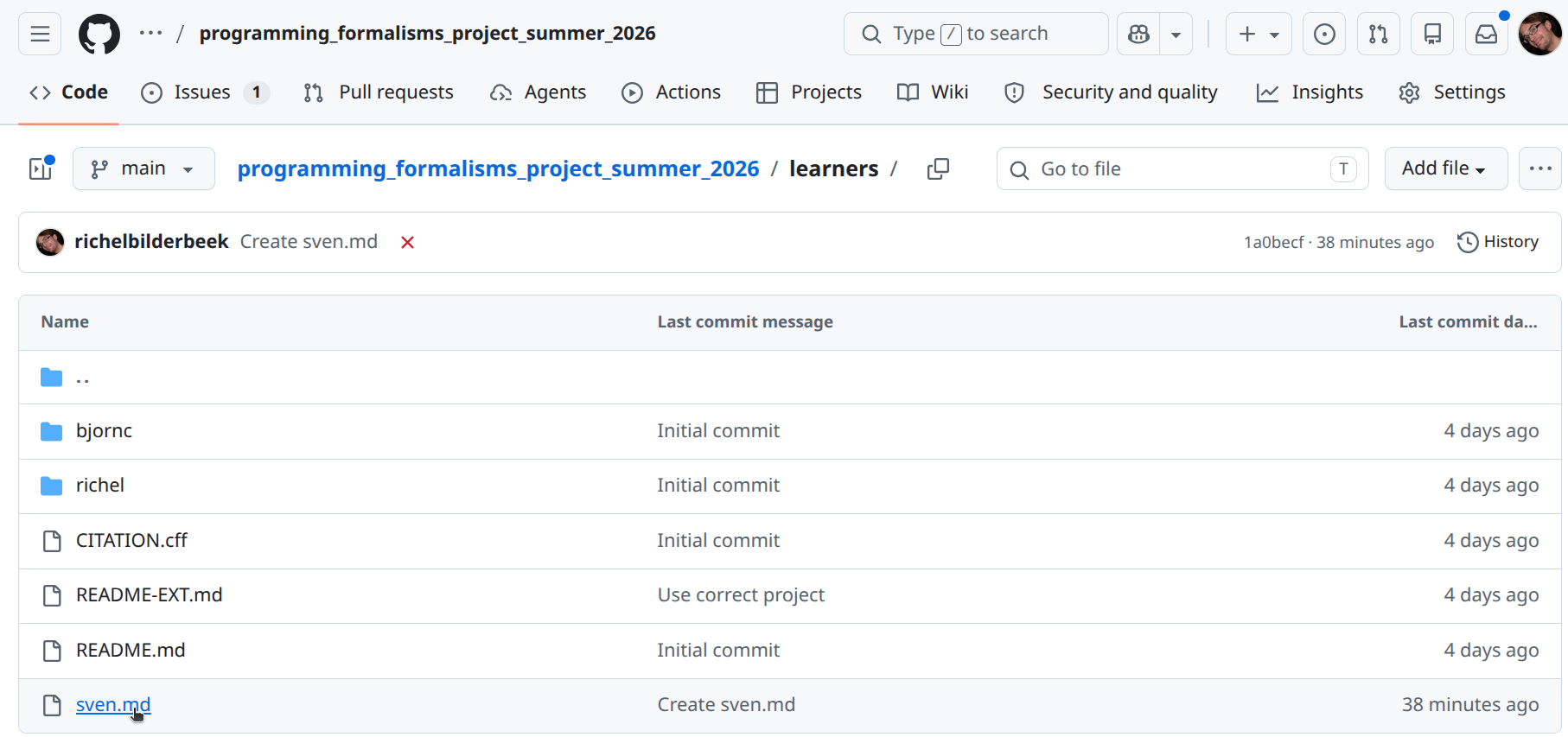Viewport: 1568px width, 737px height.
Task: Open global issues icon in header
Action: 1323,34
